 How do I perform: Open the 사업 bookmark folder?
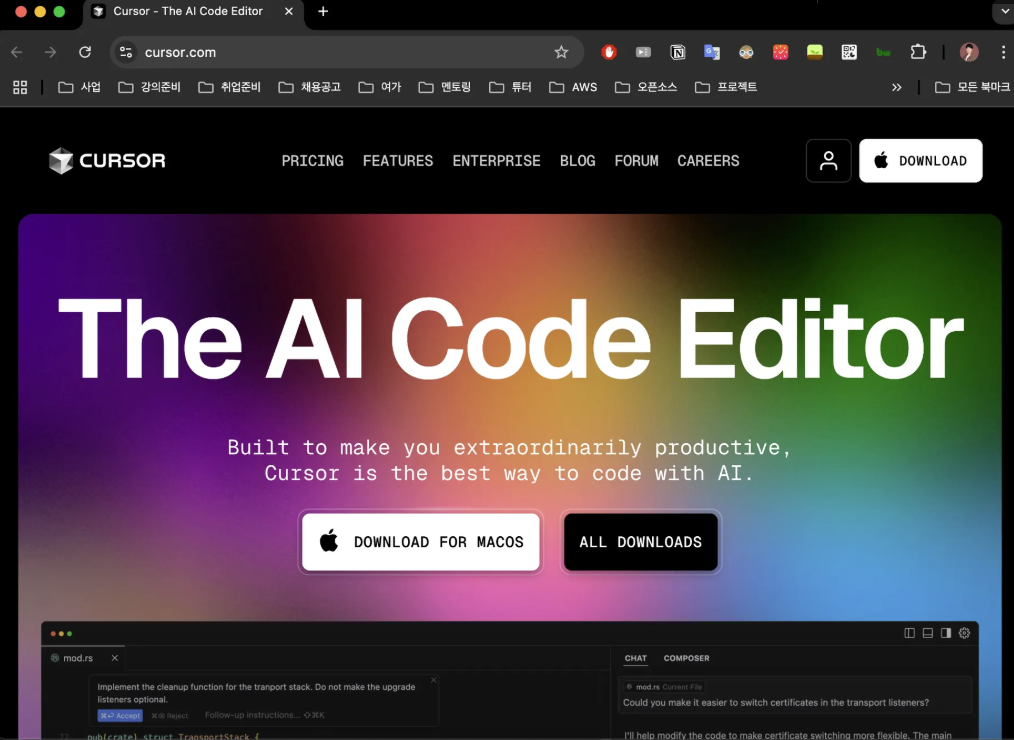pyautogui.click(x=80, y=87)
